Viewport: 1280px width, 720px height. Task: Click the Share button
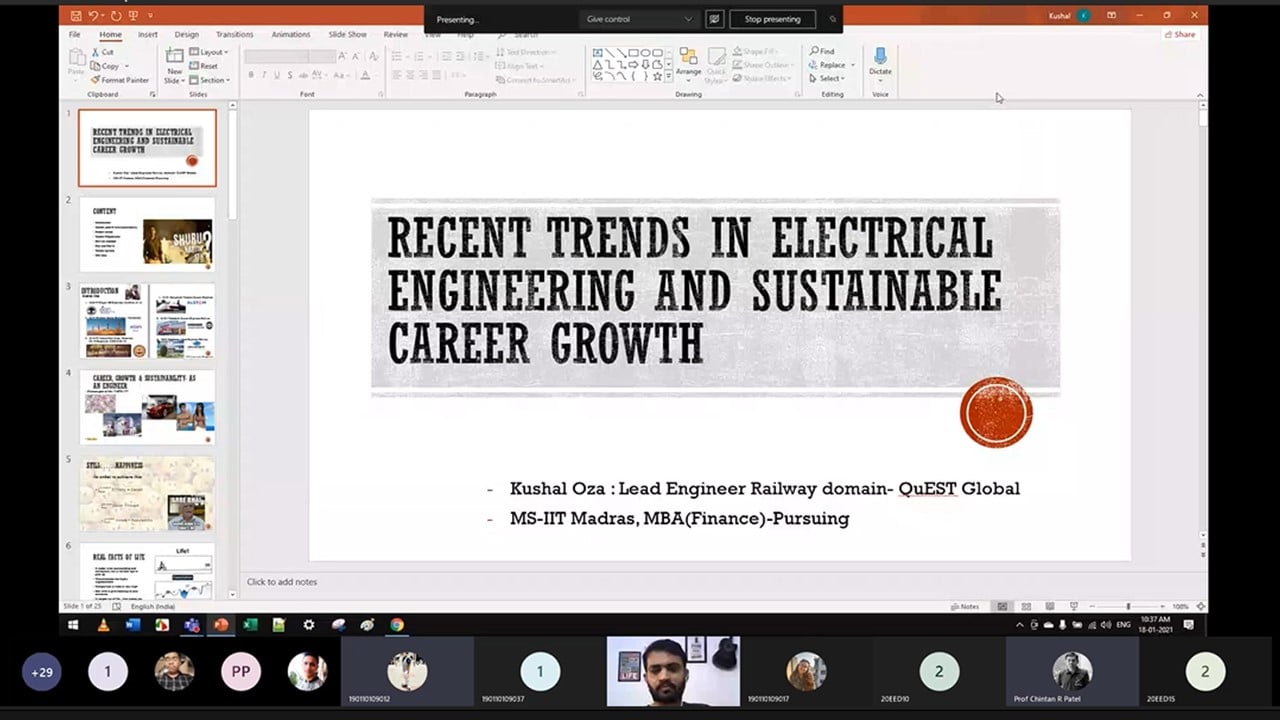click(x=1180, y=34)
